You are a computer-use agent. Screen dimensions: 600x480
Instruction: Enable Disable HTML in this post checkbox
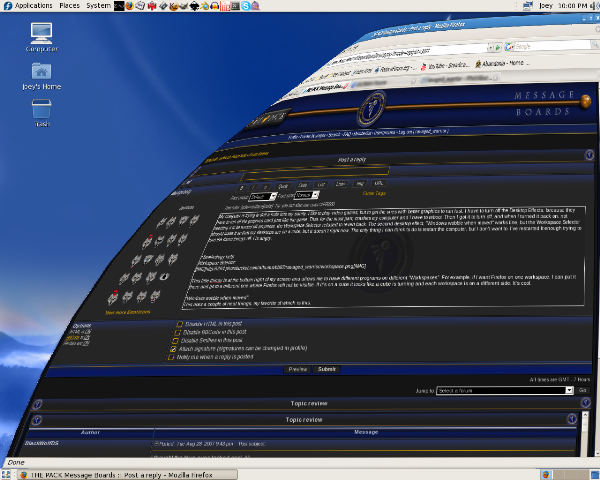[x=179, y=324]
